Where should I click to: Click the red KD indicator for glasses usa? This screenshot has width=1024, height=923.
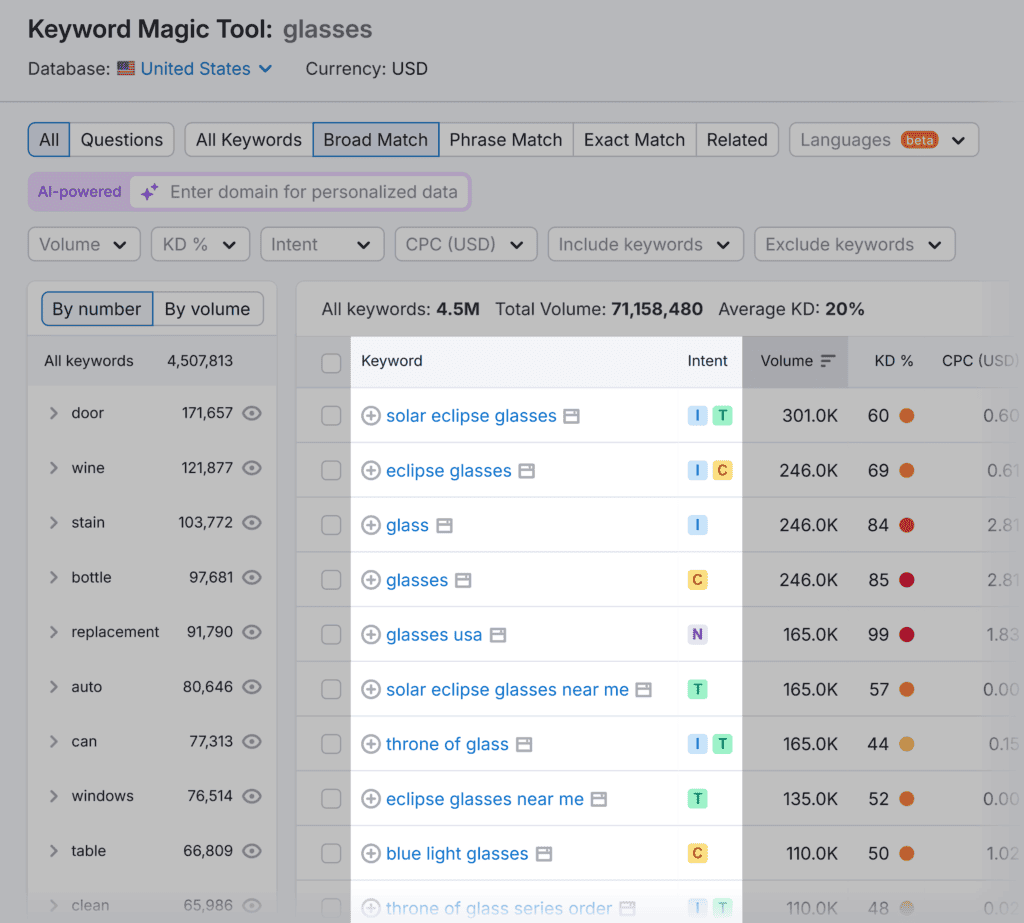point(907,635)
